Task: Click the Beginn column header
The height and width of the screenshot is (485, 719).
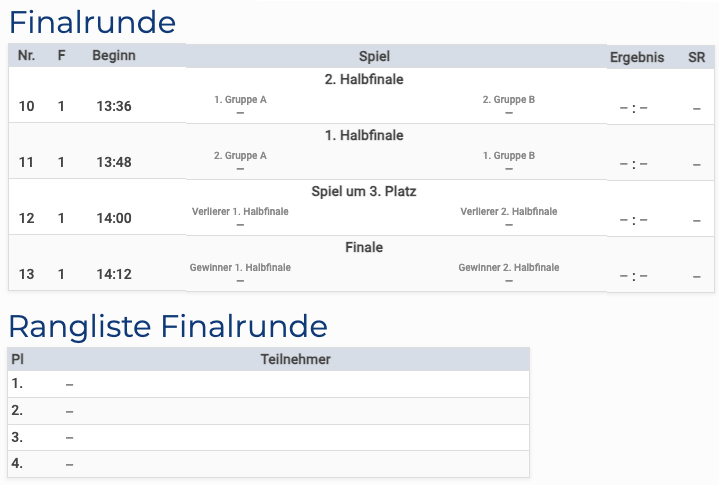Action: (114, 56)
